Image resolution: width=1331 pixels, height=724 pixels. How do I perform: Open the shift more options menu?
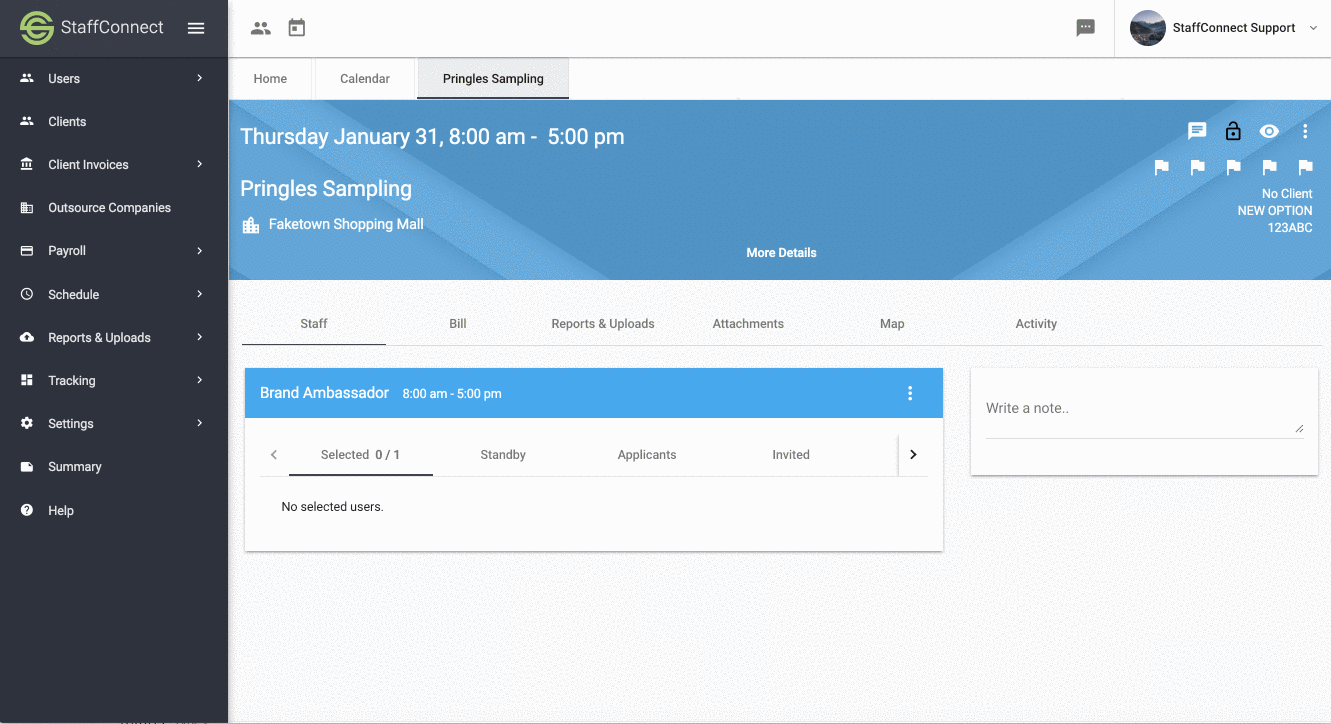pyautogui.click(x=1305, y=131)
